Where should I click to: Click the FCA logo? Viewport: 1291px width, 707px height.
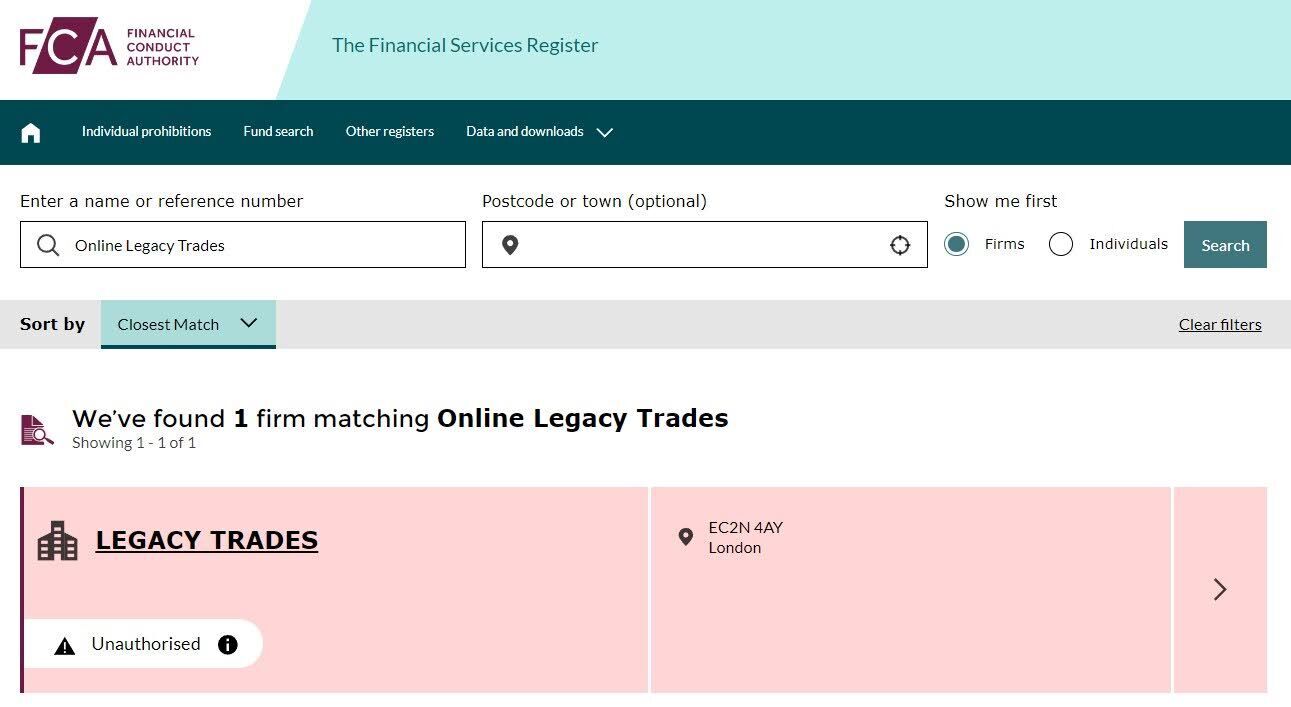pyautogui.click(x=109, y=46)
